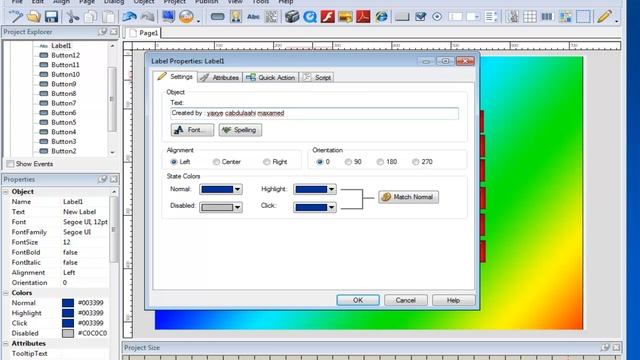Click the Match Normal button
The height and width of the screenshot is (360, 640).
(408, 197)
